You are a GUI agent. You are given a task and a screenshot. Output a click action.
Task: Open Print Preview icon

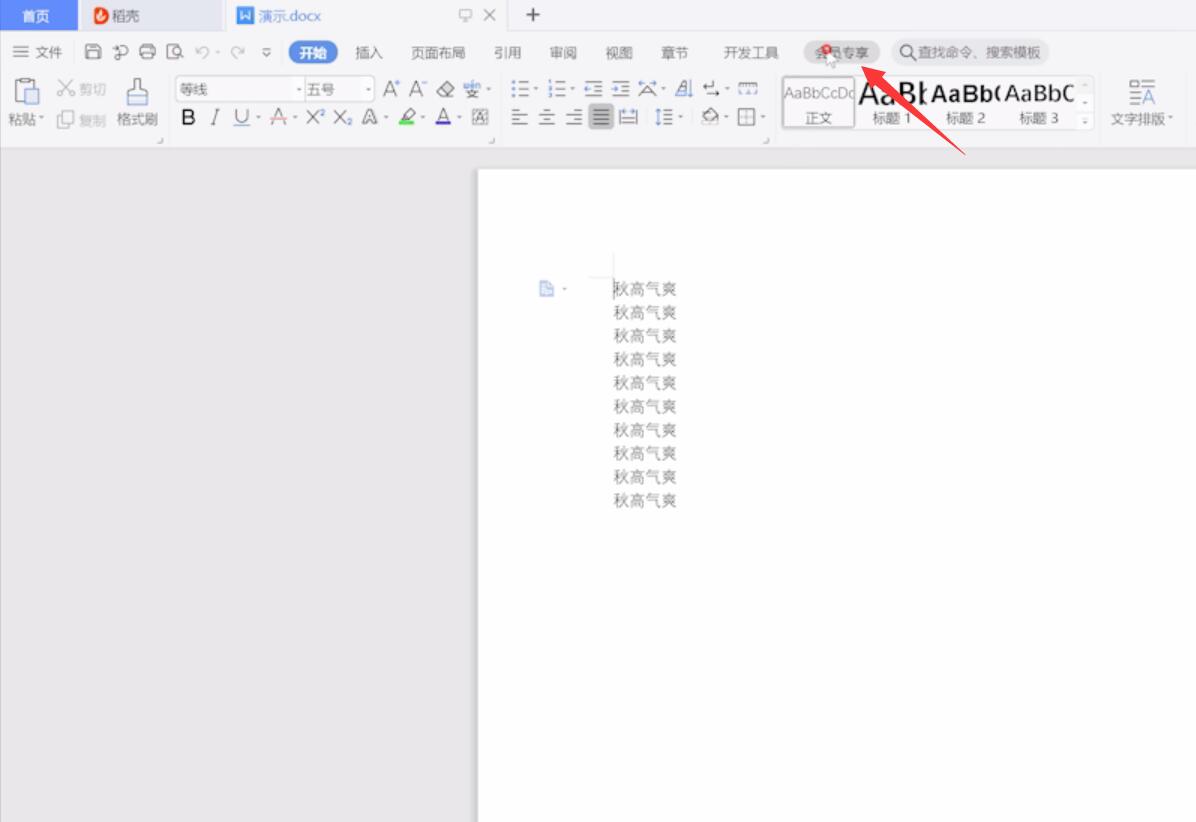point(175,52)
